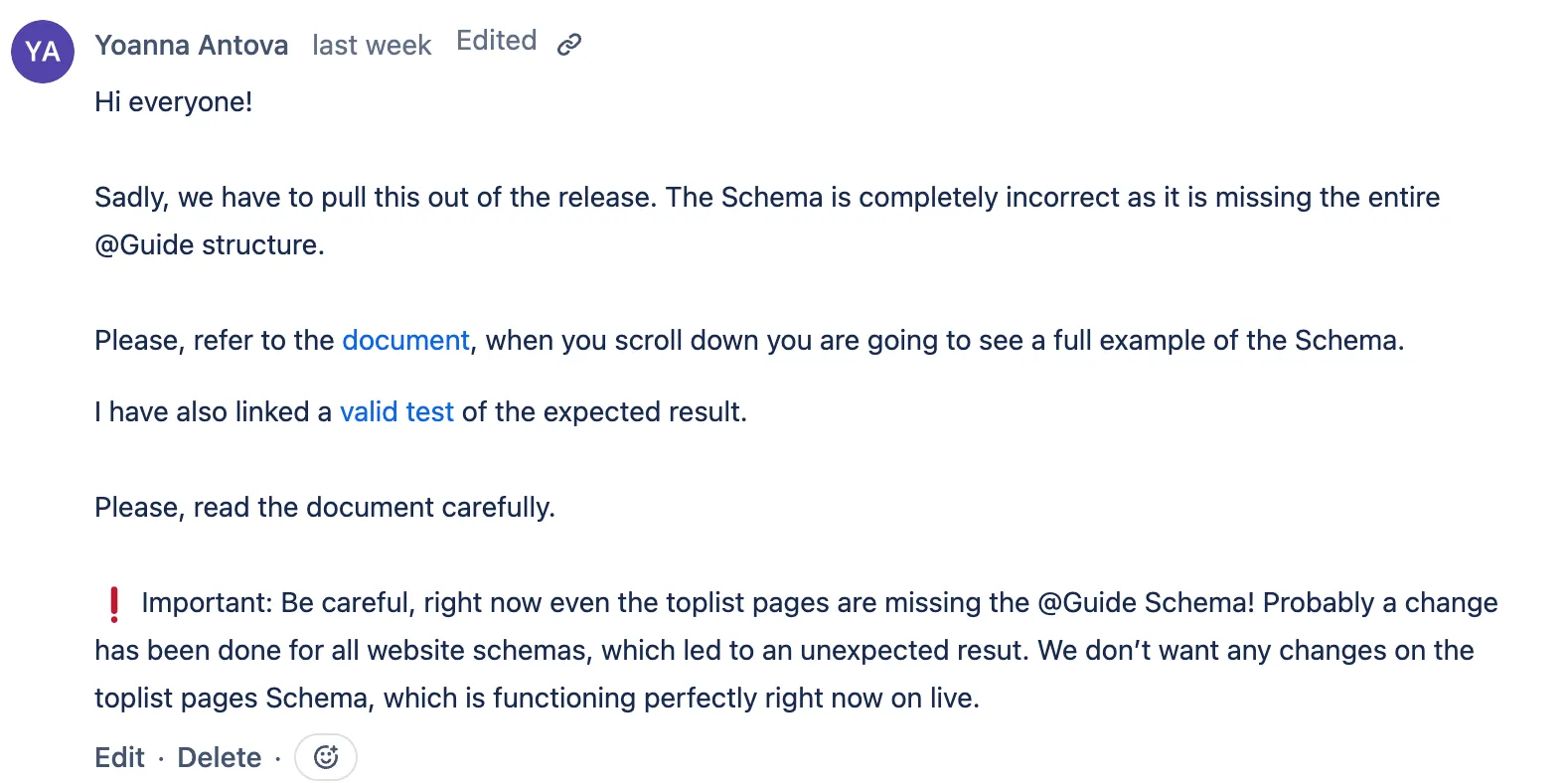
Task: Click the copy comment link icon
Action: pyautogui.click(x=568, y=44)
